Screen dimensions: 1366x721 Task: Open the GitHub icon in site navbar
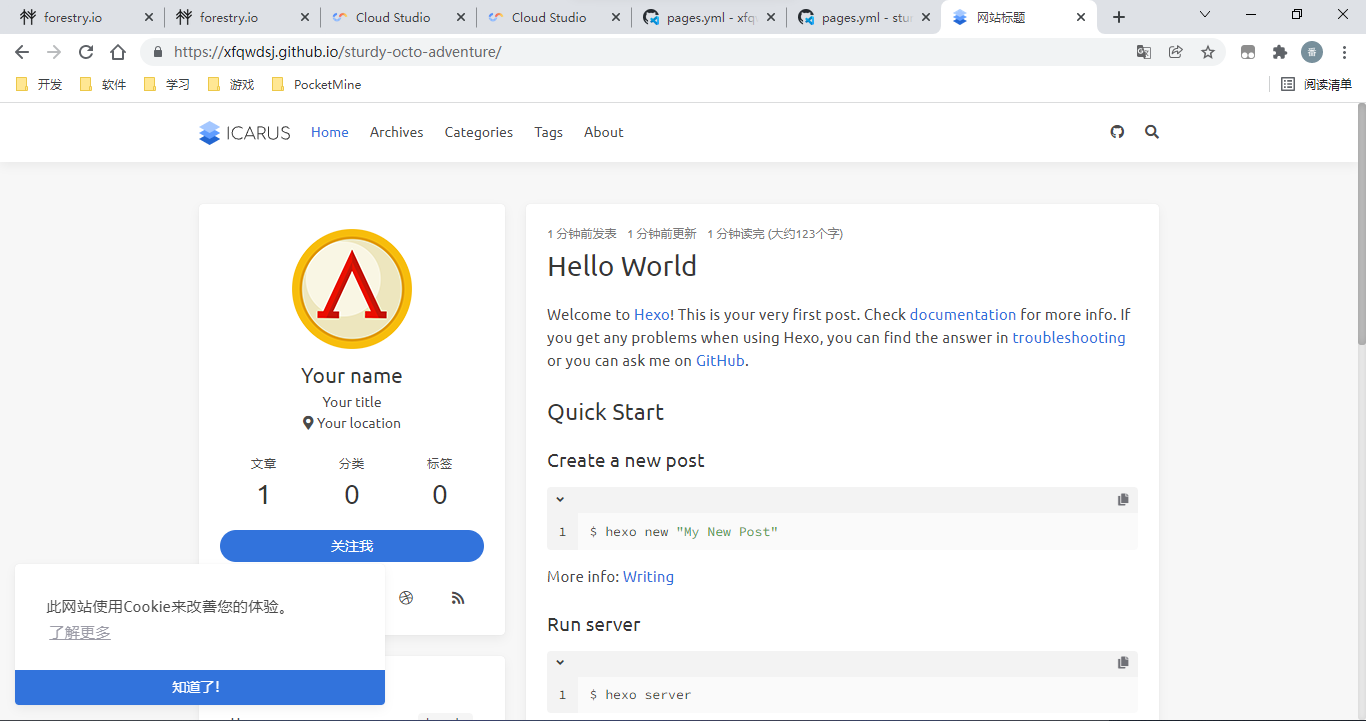(x=1117, y=132)
